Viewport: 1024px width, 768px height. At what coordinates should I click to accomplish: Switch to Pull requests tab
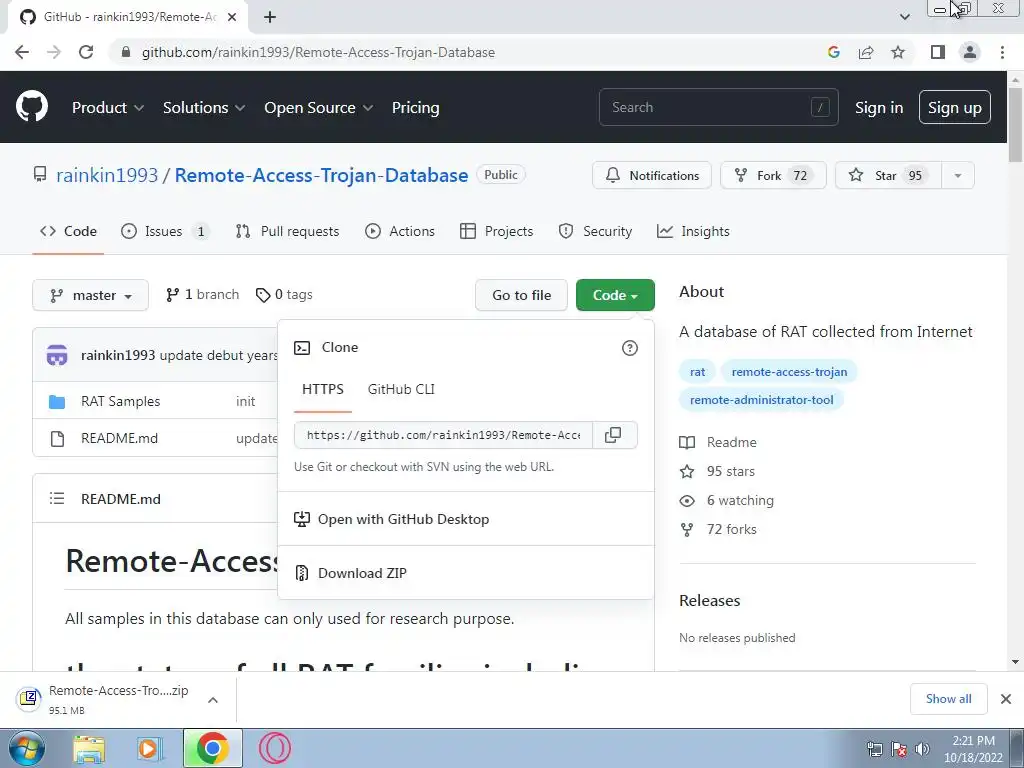pyautogui.click(x=287, y=231)
